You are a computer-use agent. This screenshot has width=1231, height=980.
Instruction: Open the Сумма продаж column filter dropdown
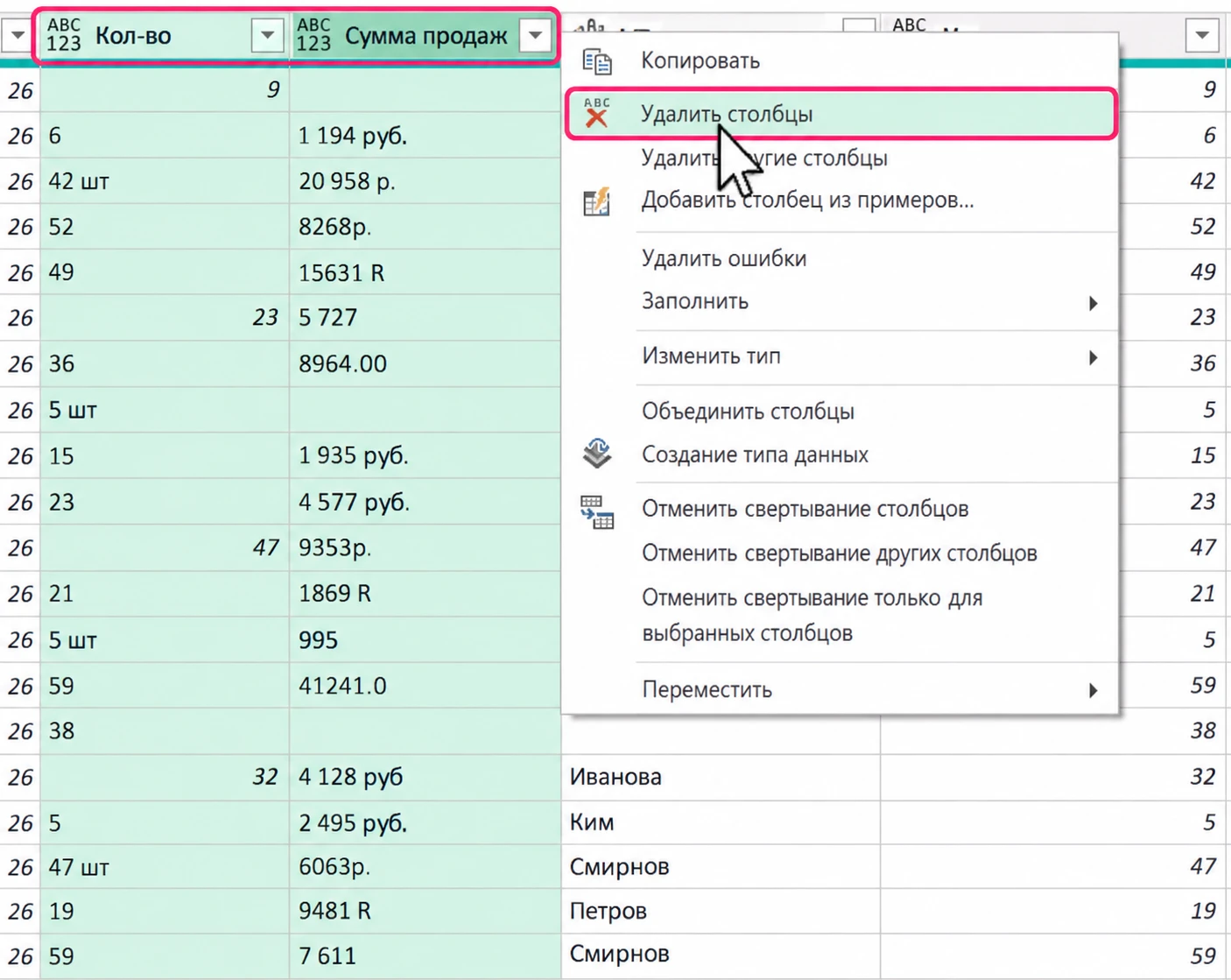pos(535,35)
